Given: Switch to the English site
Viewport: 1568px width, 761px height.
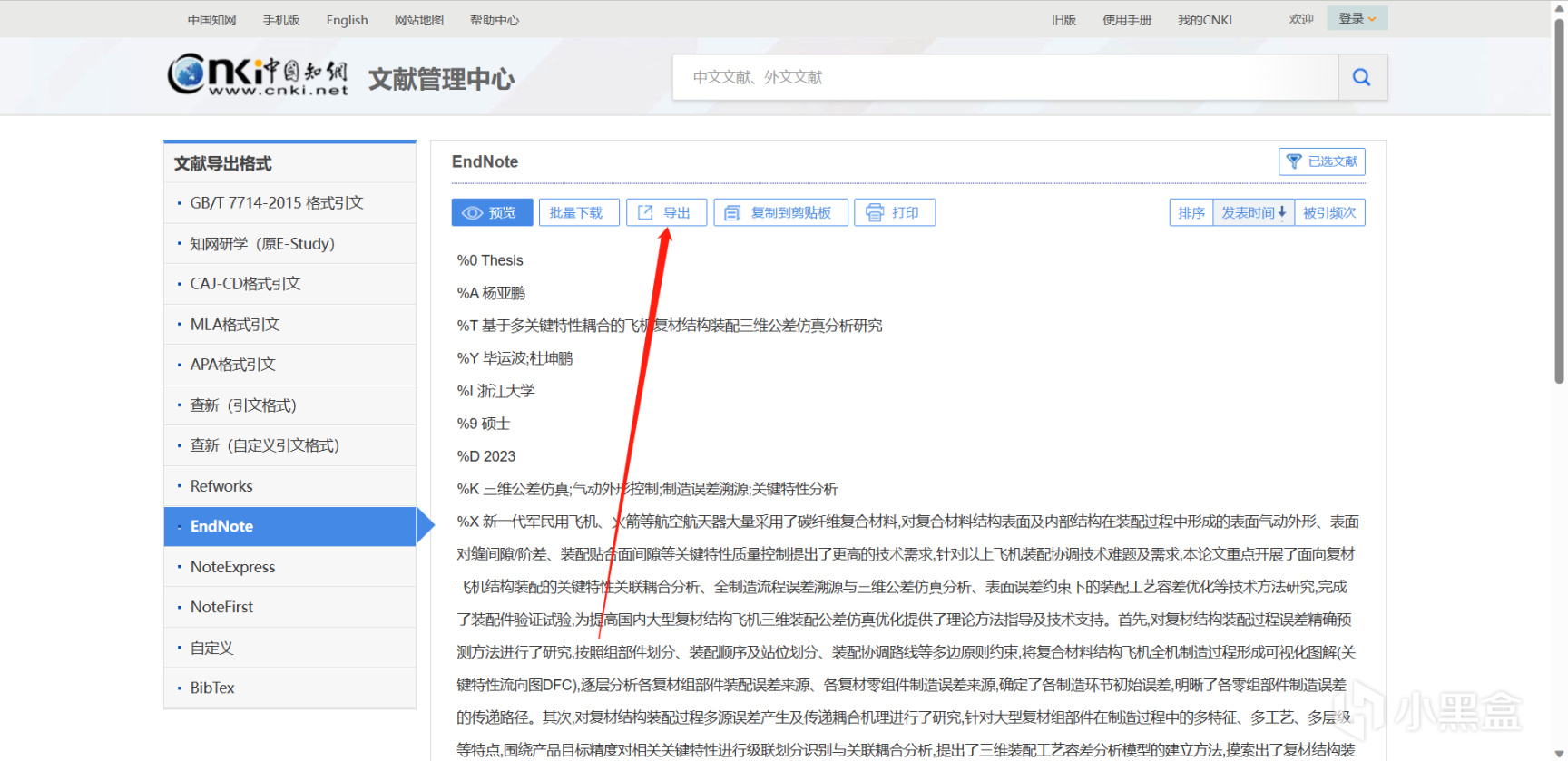Looking at the screenshot, I should [x=347, y=20].
